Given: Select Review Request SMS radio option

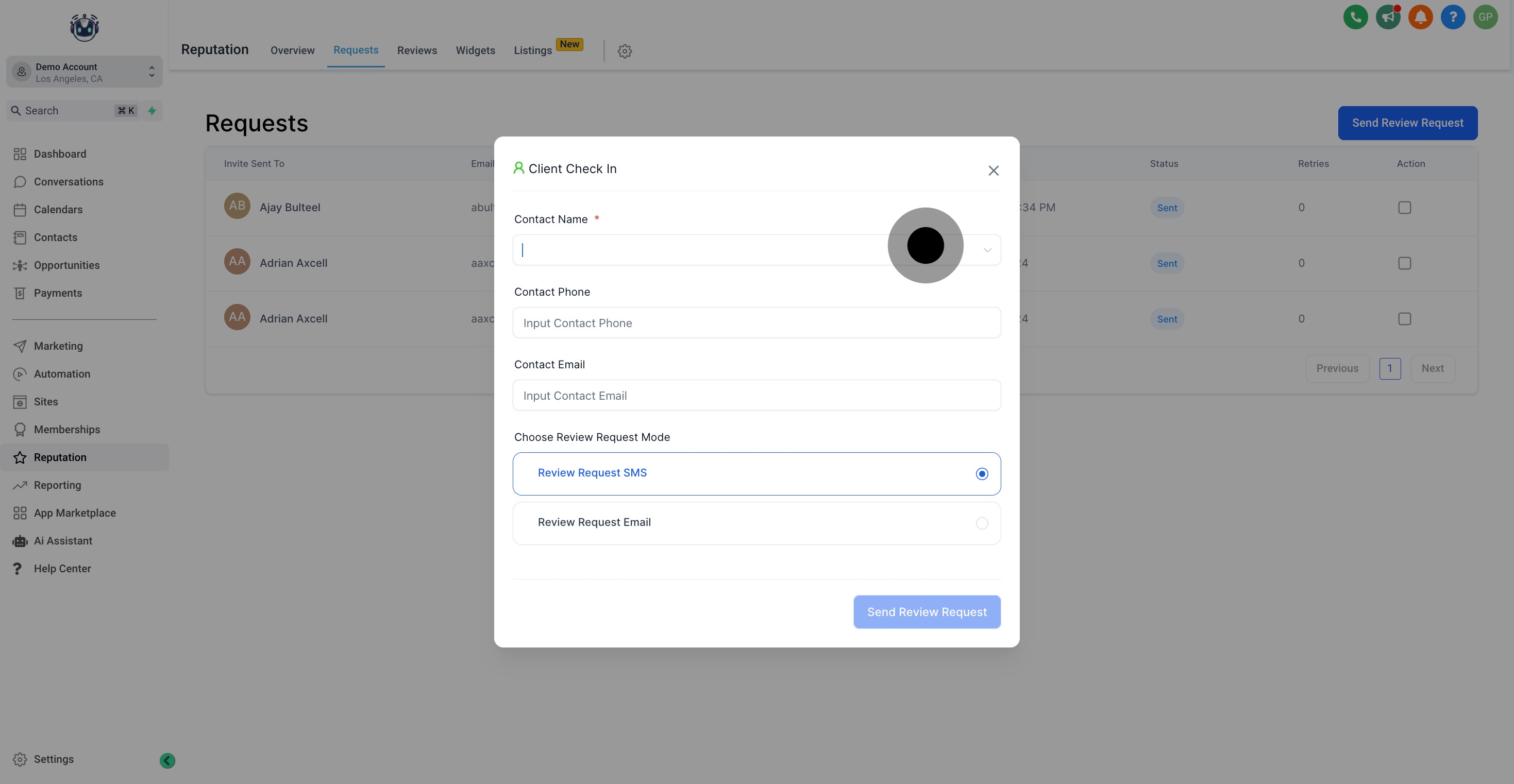Looking at the screenshot, I should pyautogui.click(x=982, y=474).
